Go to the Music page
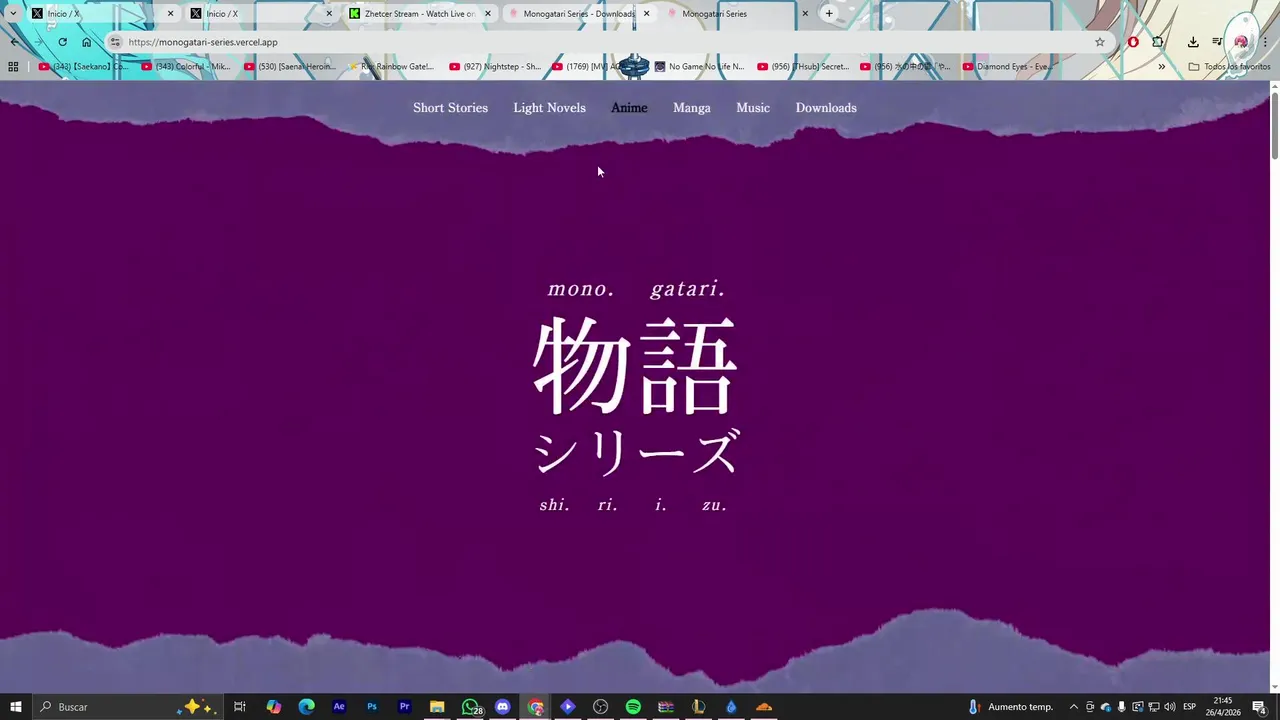This screenshot has width=1280, height=720. pyautogui.click(x=753, y=108)
